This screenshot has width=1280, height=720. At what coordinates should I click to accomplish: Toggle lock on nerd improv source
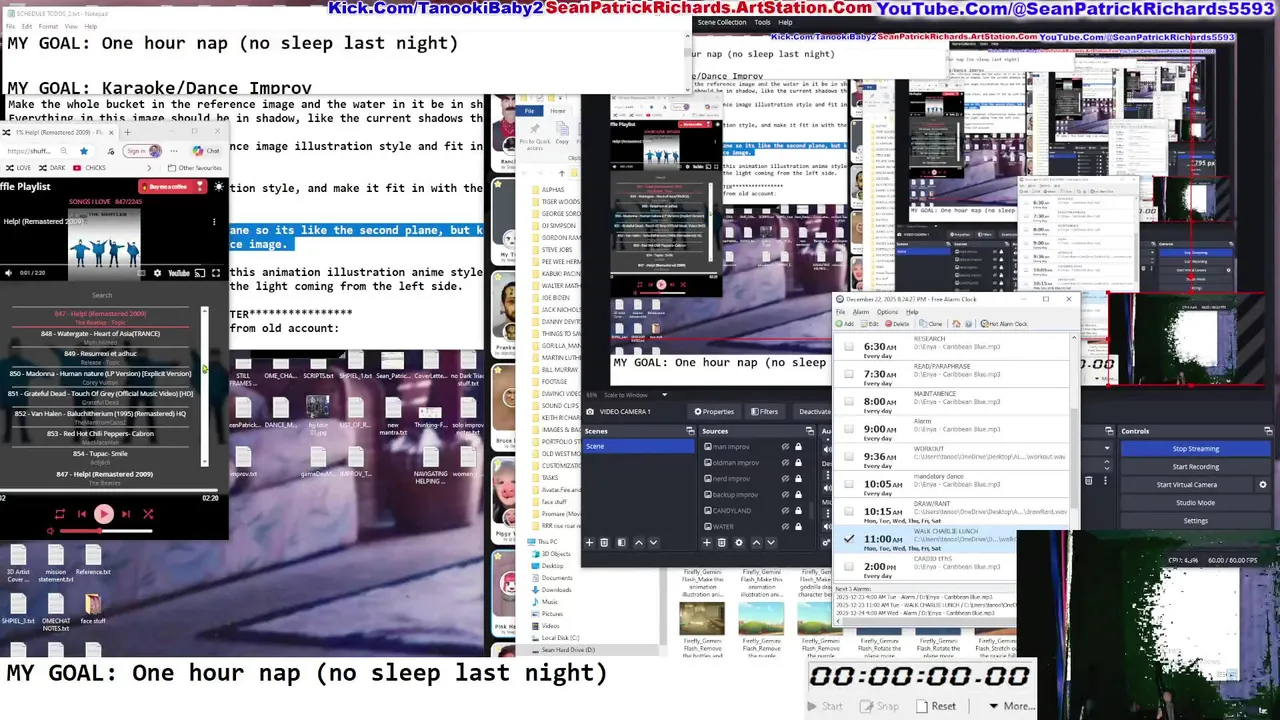(x=798, y=479)
